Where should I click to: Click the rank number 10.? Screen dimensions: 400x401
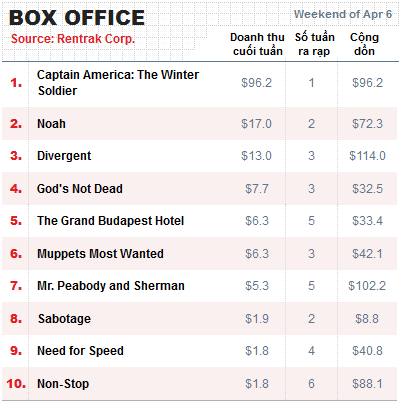pos(16,384)
